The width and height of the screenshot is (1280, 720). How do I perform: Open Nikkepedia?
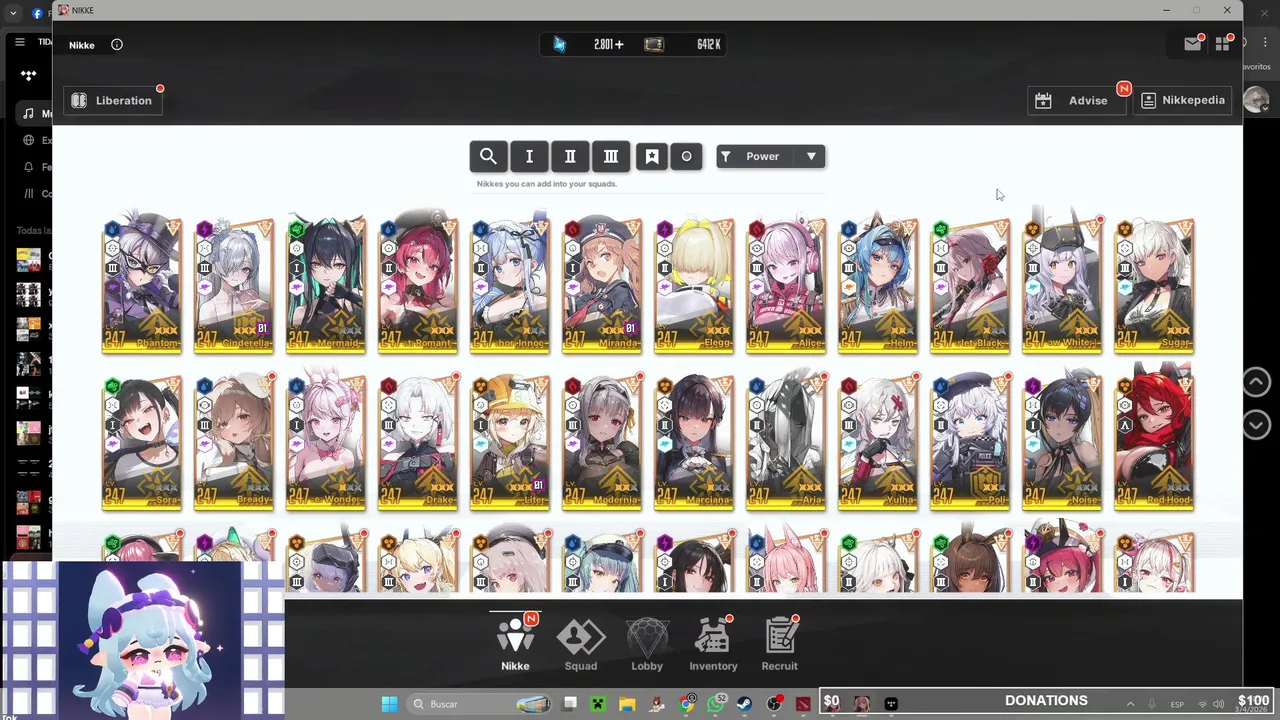(x=1183, y=100)
